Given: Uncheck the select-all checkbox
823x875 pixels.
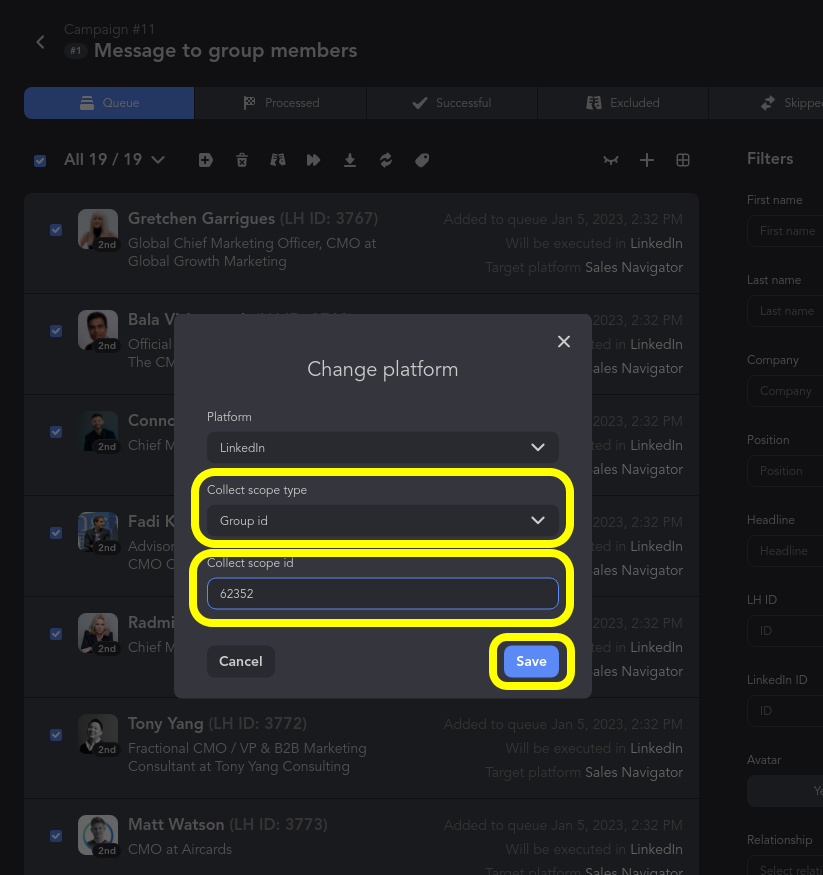Looking at the screenshot, I should click(x=40, y=160).
